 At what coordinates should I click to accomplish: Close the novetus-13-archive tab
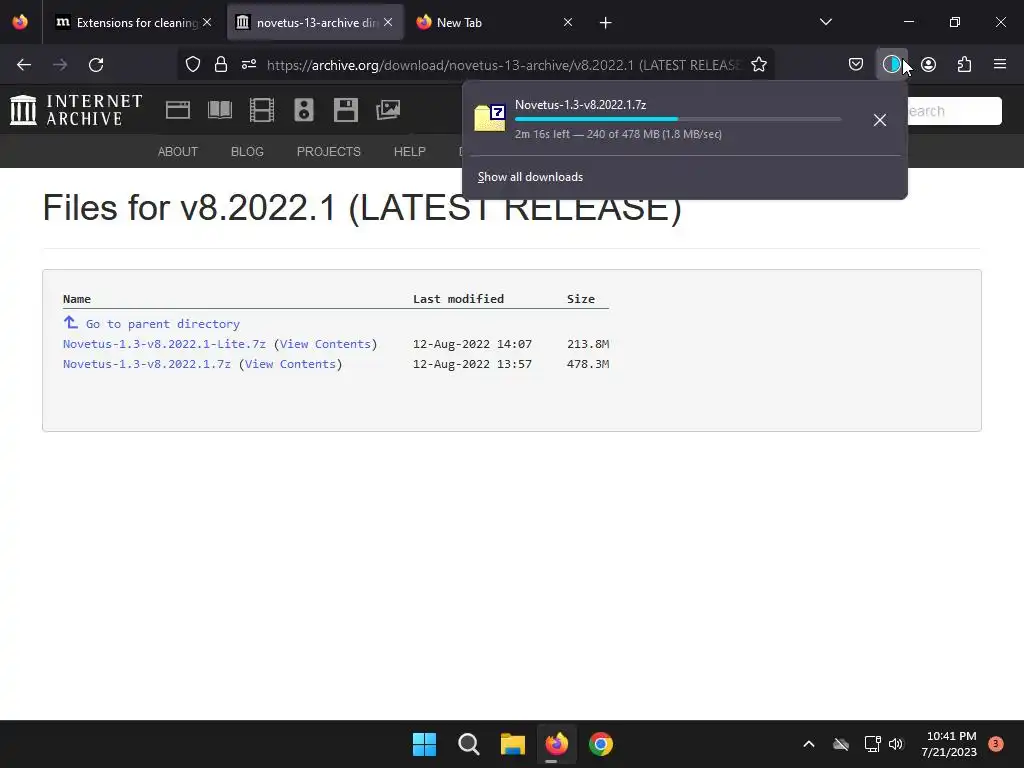point(388,22)
